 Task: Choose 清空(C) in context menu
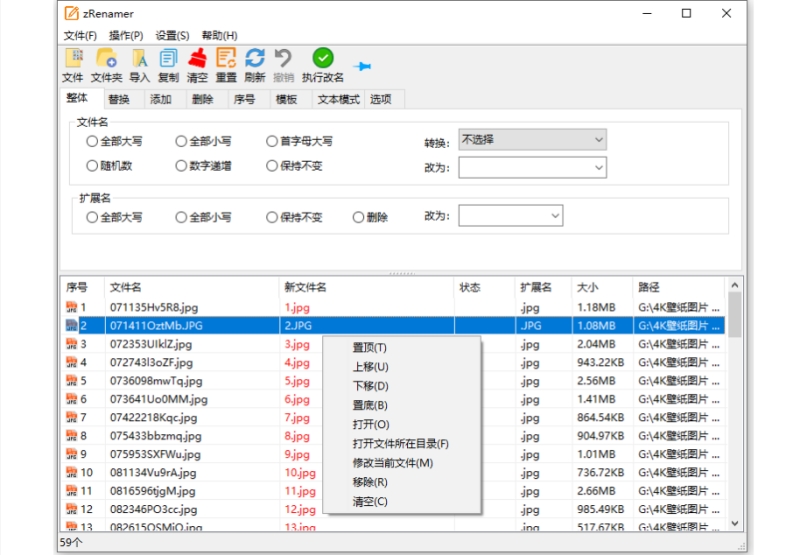pyautogui.click(x=402, y=501)
